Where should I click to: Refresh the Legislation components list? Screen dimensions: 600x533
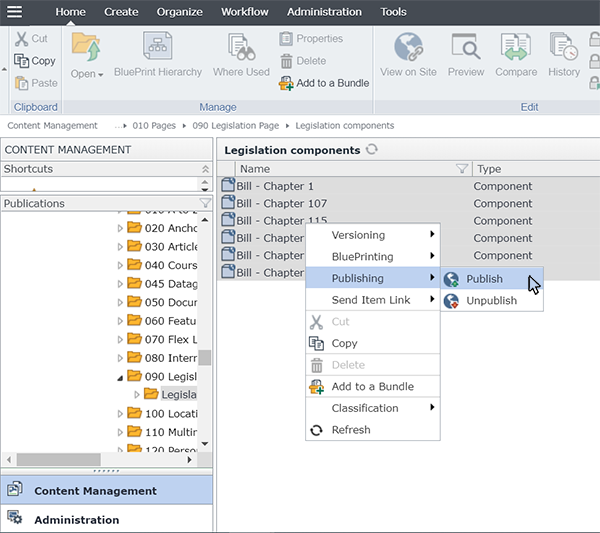372,150
